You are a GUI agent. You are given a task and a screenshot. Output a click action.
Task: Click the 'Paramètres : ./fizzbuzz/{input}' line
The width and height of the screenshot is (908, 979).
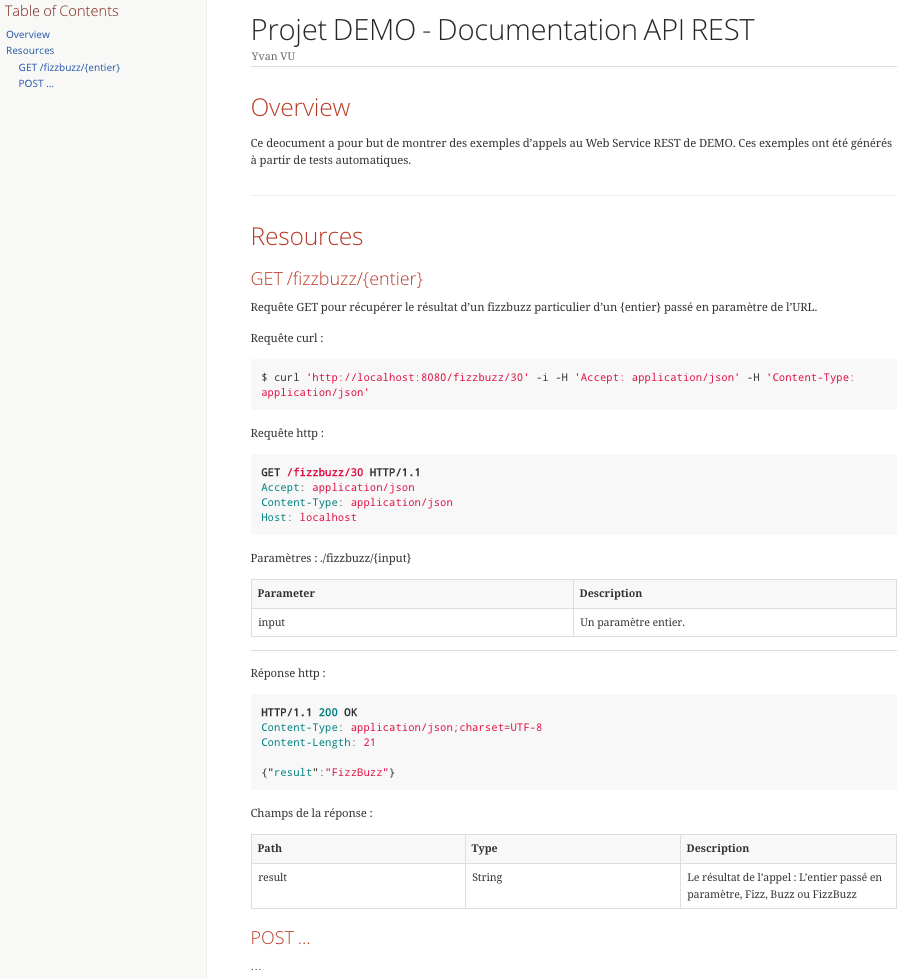(331, 558)
